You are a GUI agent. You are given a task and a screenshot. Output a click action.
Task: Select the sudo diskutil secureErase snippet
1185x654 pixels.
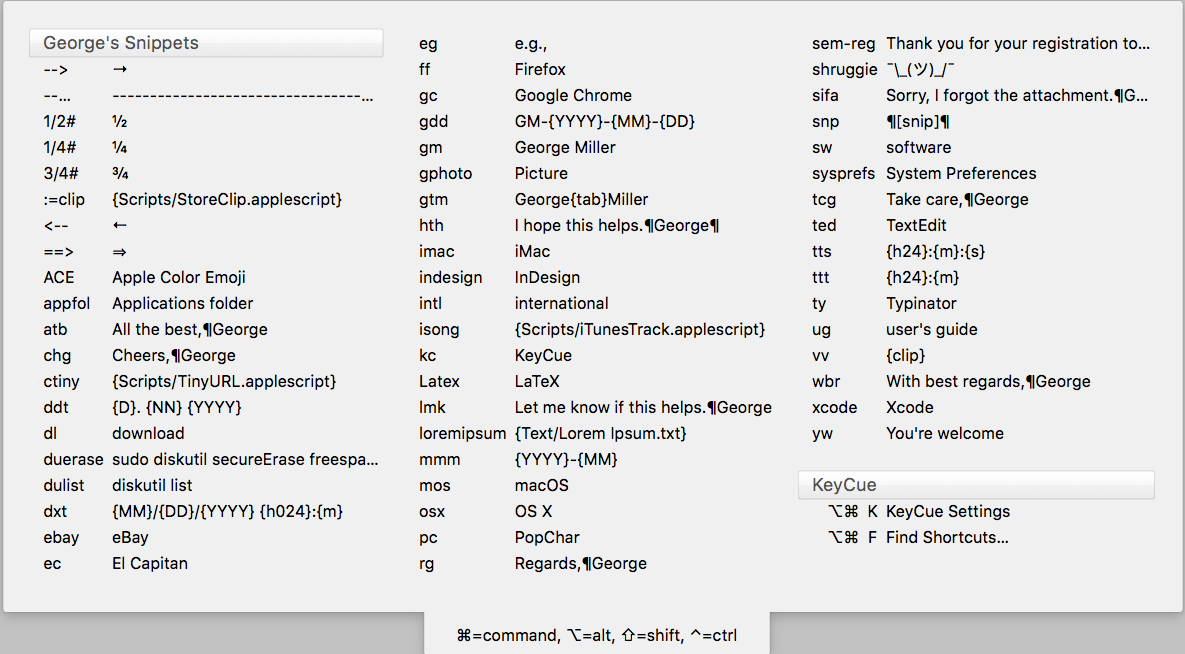point(245,460)
